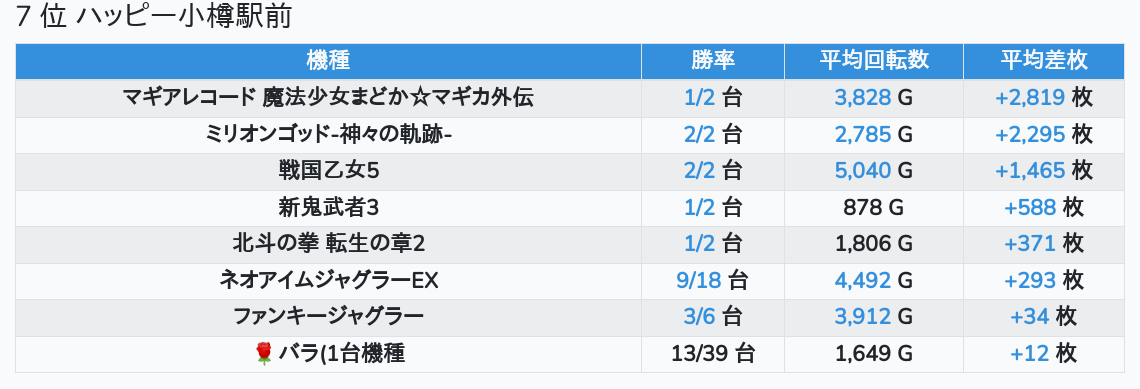Sort by the 平均回転数 column header
1140x389 pixels.
(874, 61)
